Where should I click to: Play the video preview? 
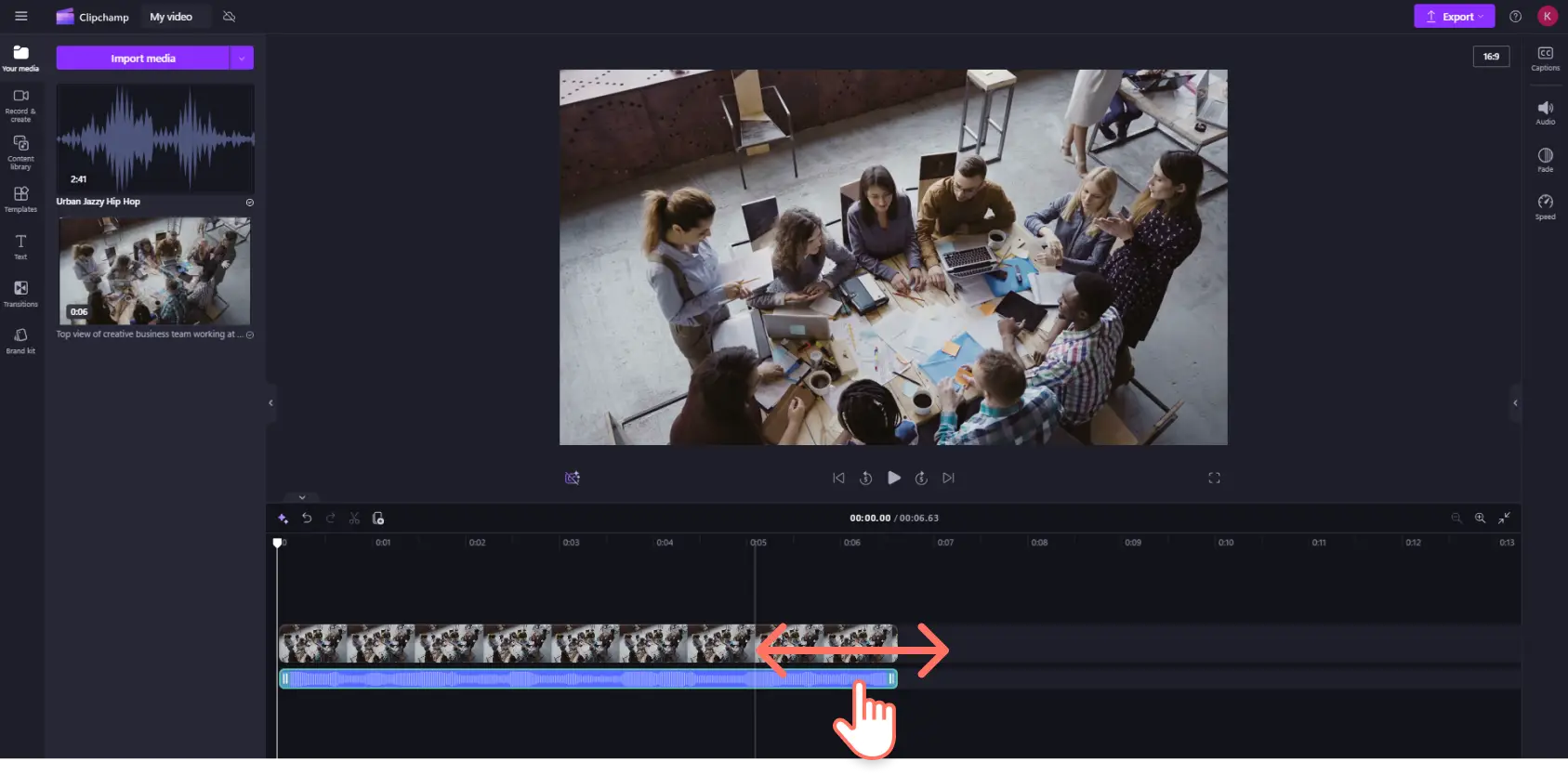pyautogui.click(x=893, y=478)
